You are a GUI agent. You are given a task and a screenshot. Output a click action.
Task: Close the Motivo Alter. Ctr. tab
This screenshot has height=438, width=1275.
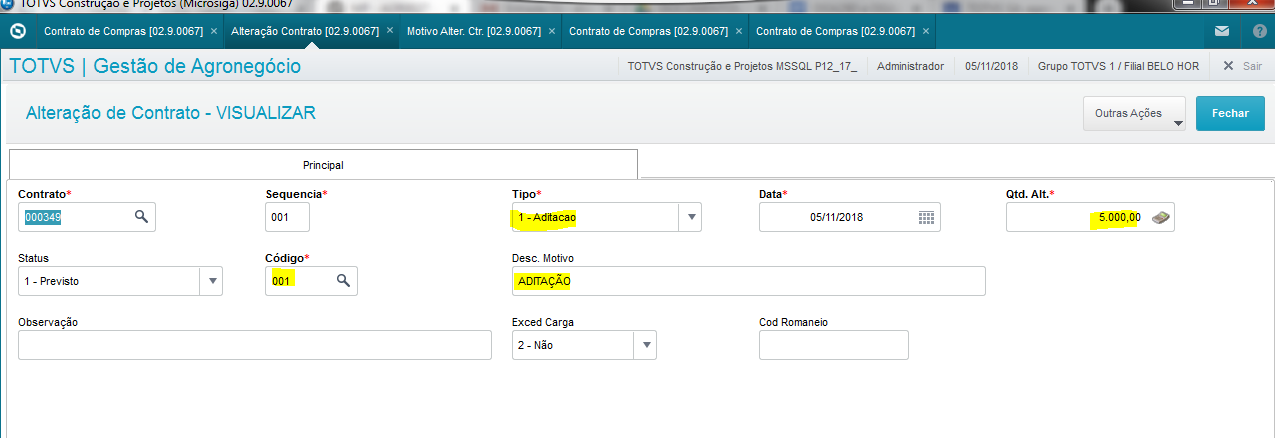click(552, 31)
